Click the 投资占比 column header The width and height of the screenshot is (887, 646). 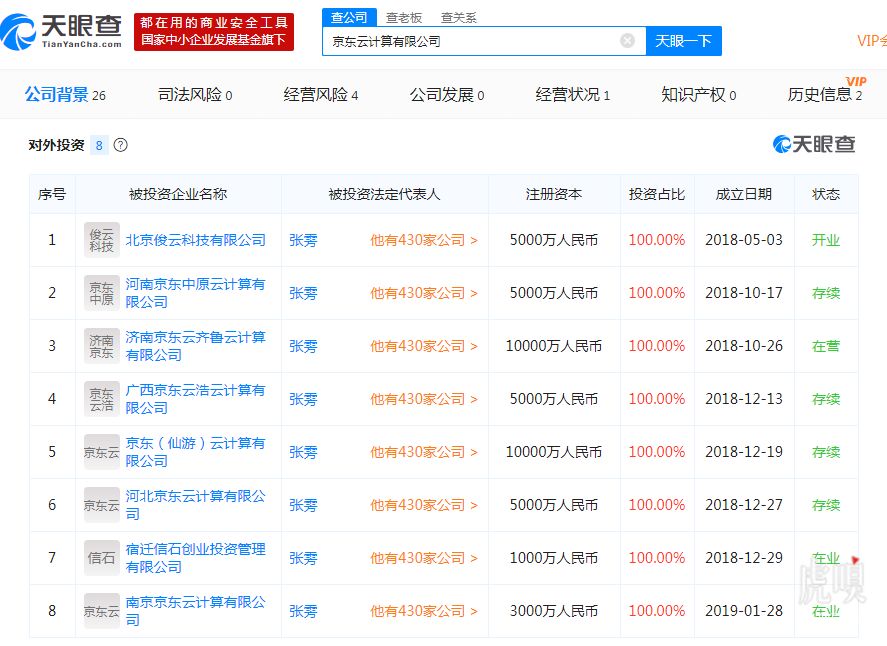(657, 194)
